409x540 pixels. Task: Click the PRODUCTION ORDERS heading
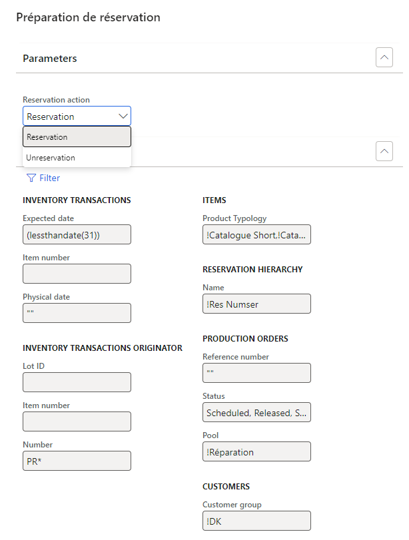[245, 339]
